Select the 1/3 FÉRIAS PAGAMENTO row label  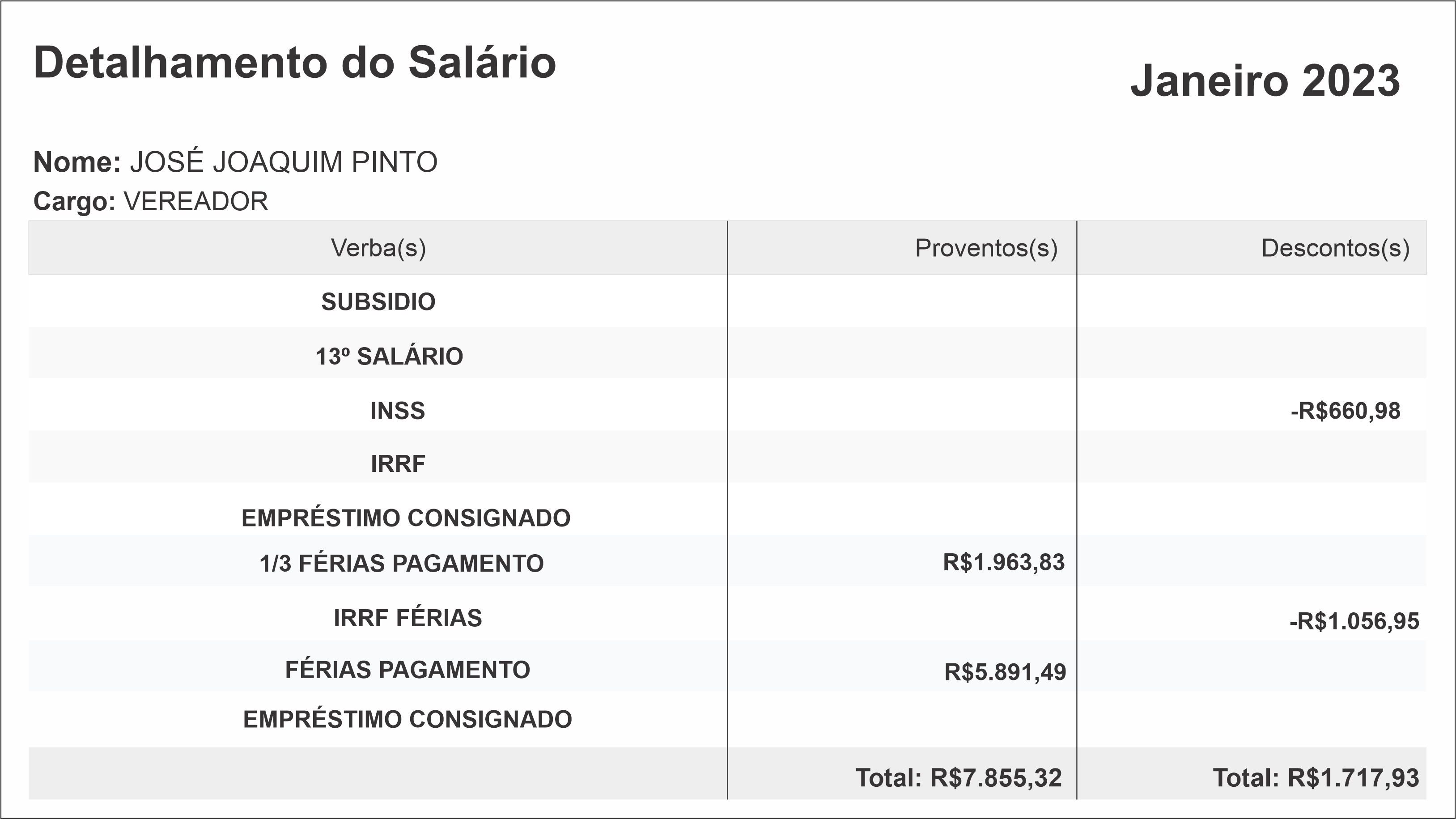pyautogui.click(x=401, y=564)
